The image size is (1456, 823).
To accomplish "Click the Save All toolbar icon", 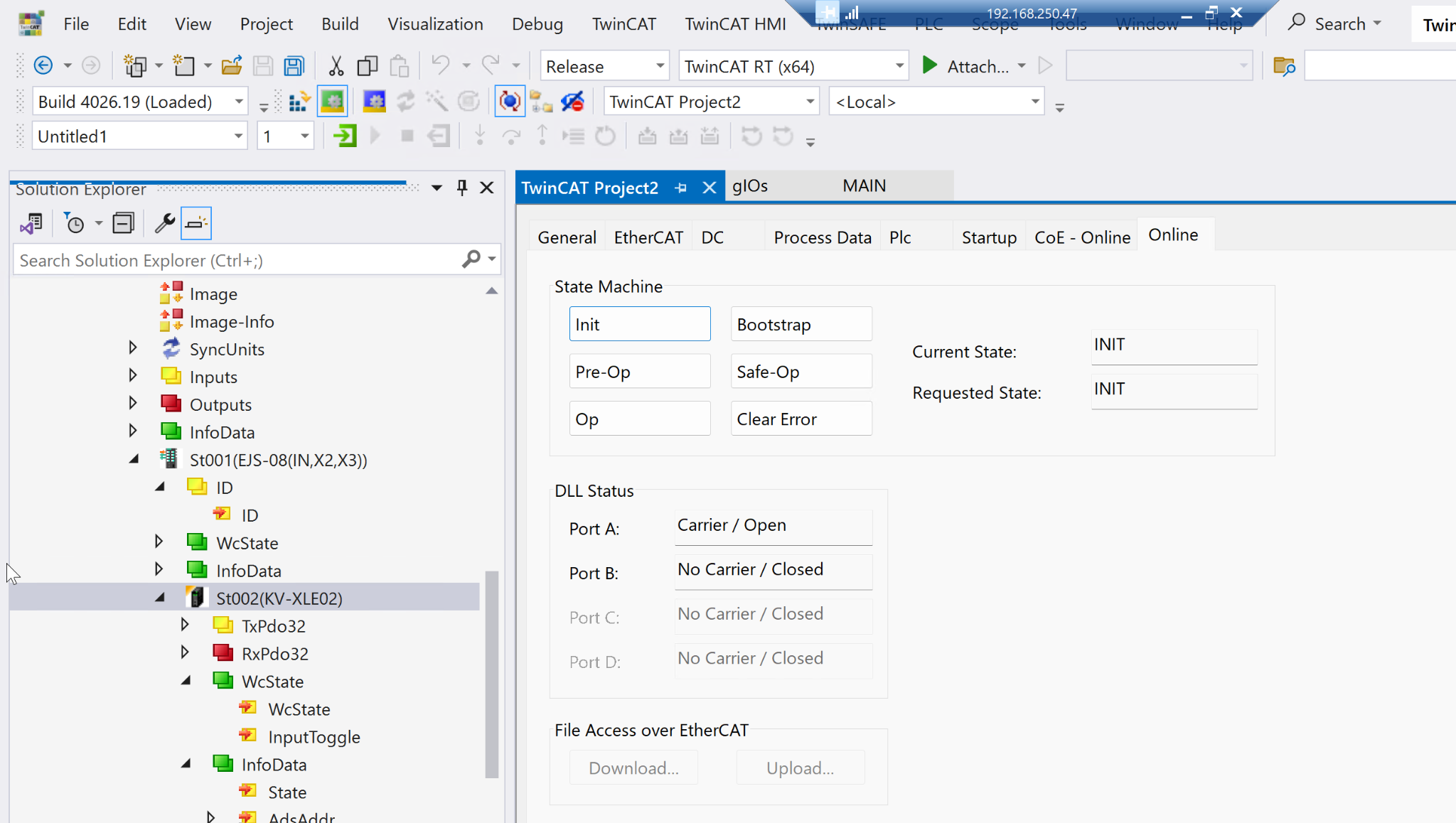I will click(294, 66).
